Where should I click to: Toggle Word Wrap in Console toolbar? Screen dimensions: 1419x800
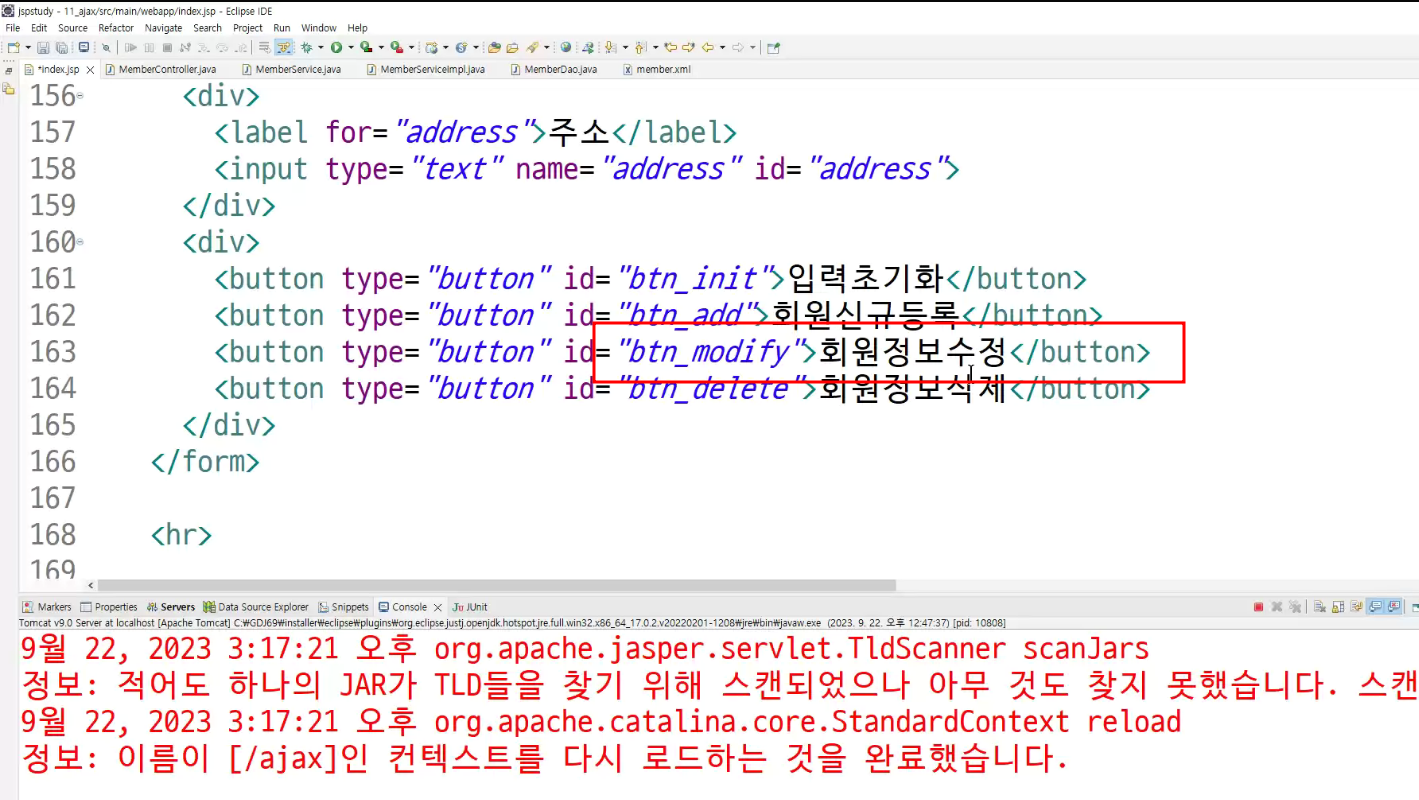[1356, 607]
